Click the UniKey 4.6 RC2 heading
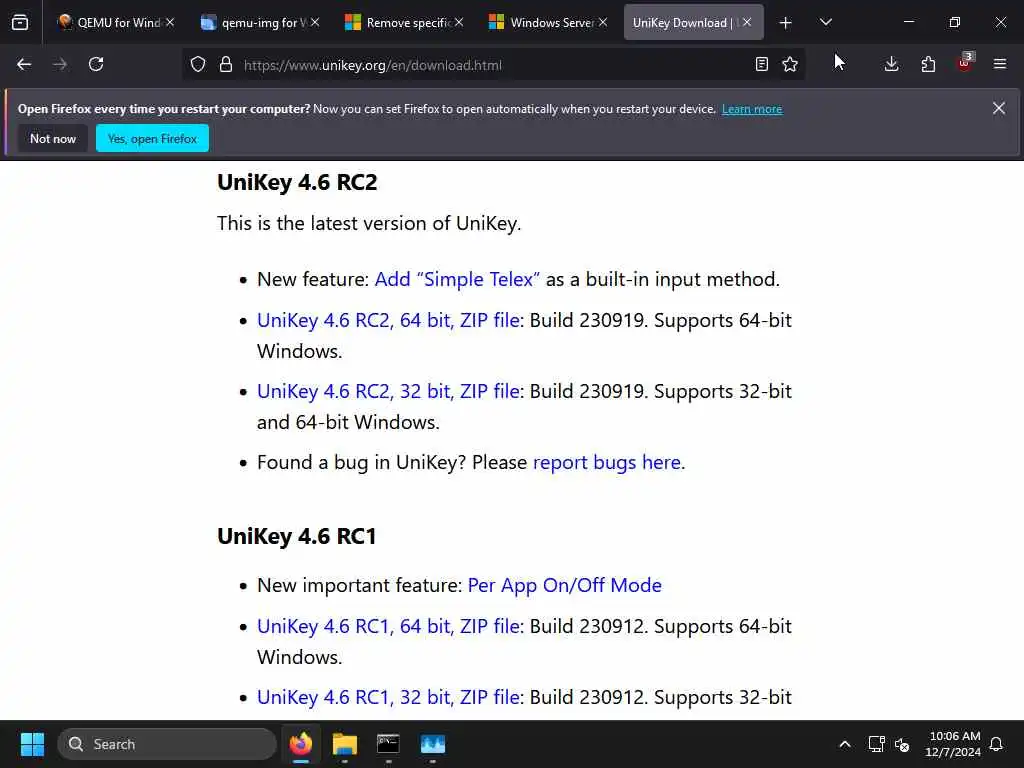 point(297,182)
